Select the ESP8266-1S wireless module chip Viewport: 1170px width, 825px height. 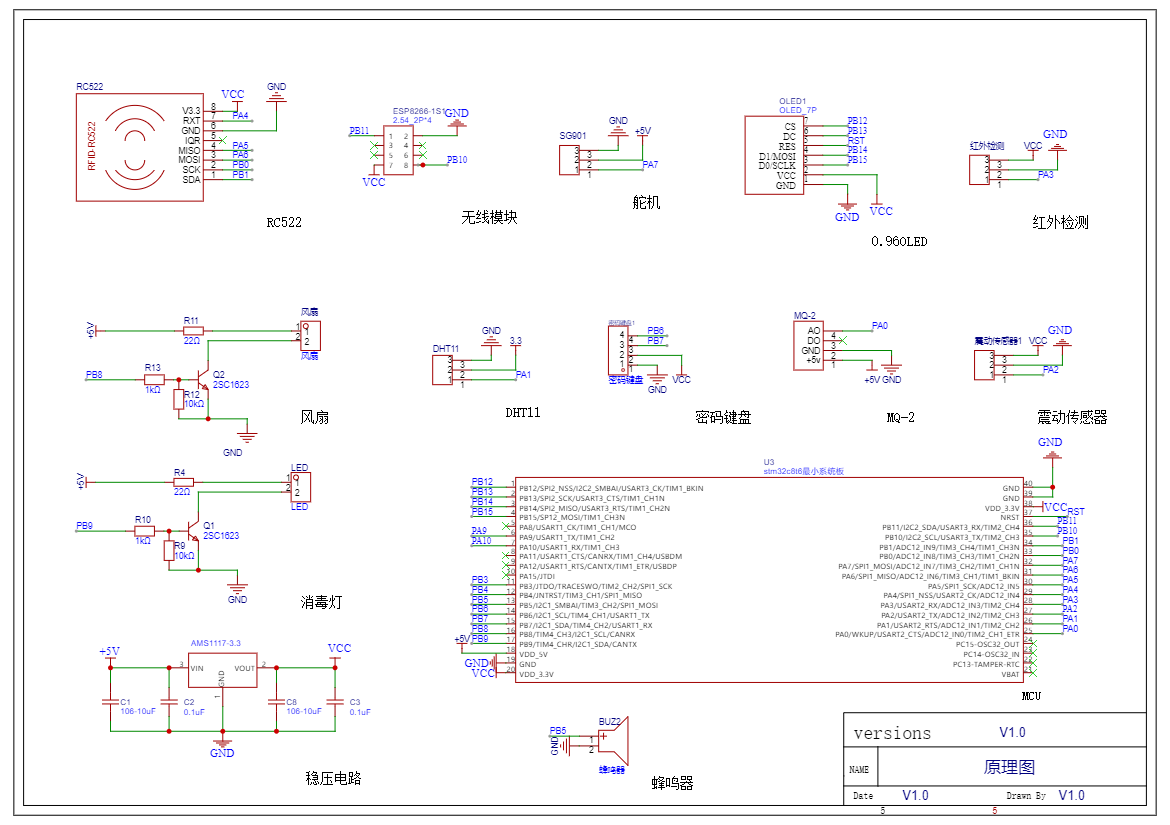398,151
